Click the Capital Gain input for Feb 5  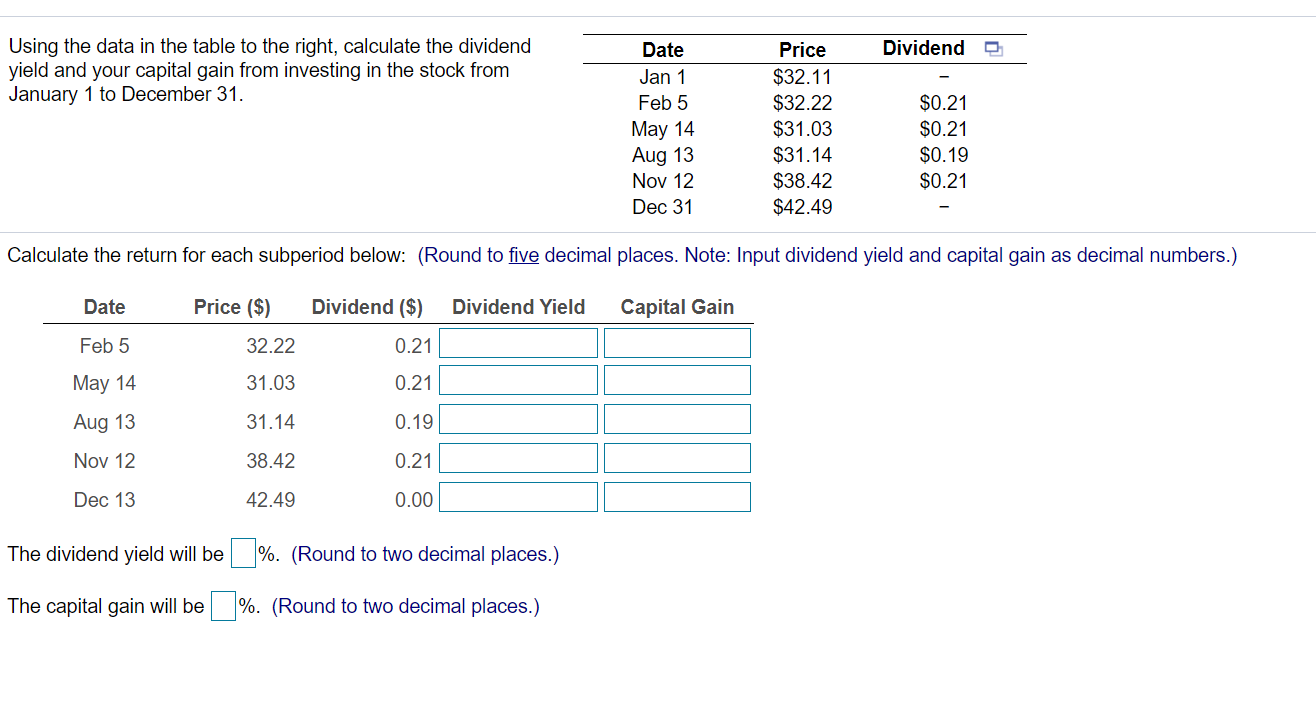(x=677, y=342)
